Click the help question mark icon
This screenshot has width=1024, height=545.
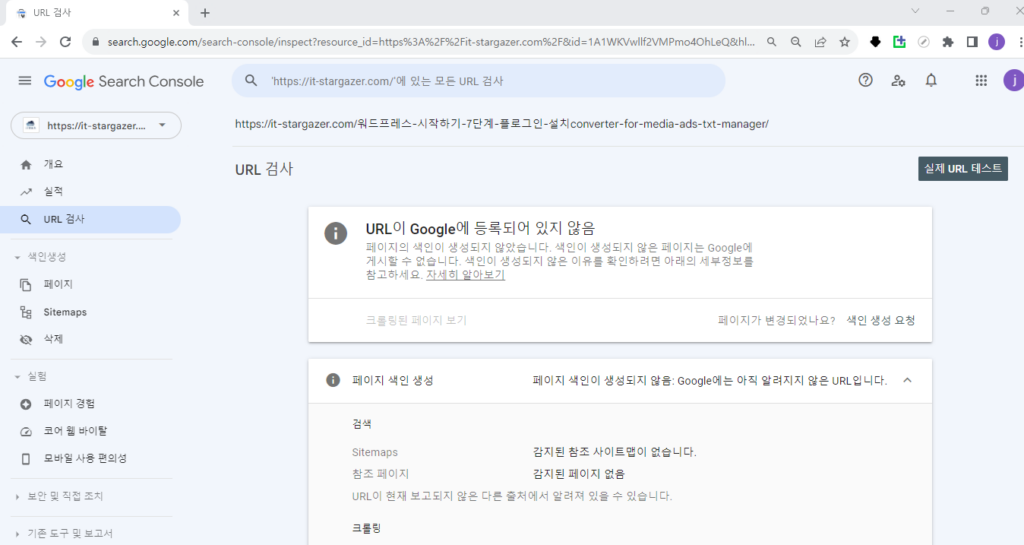[x=865, y=80]
